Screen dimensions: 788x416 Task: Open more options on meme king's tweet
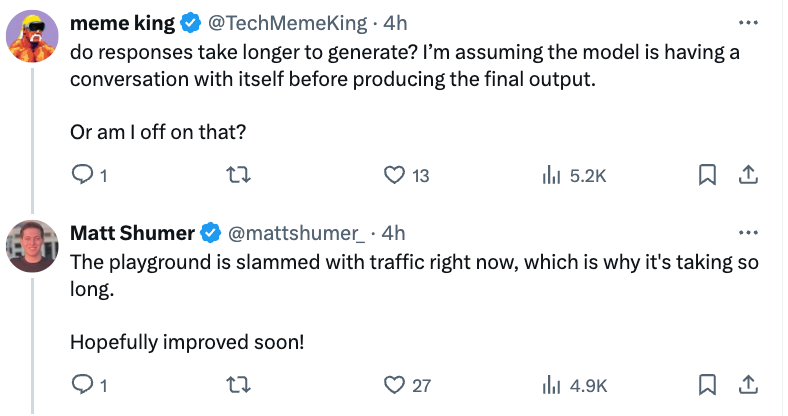[747, 23]
